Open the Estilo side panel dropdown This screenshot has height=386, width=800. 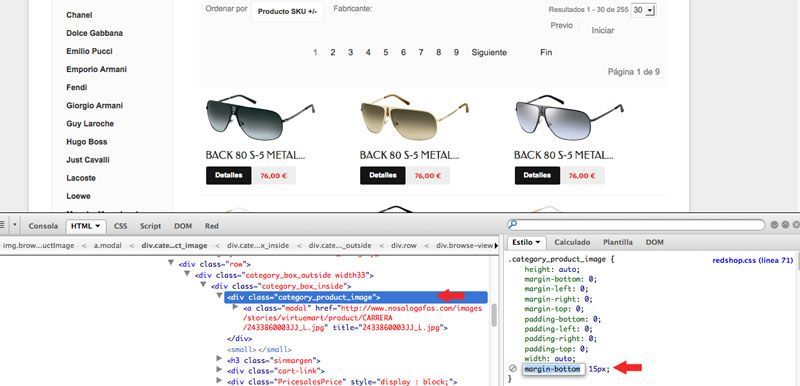(527, 242)
